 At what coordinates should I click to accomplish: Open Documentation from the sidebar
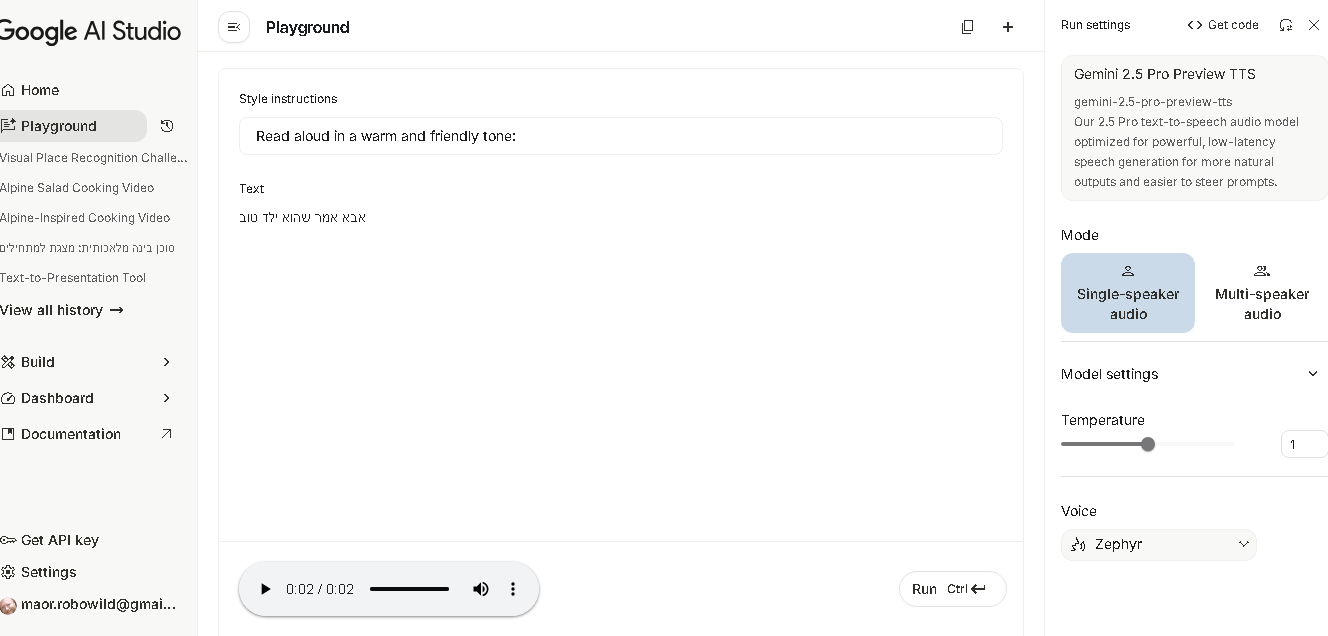(x=71, y=434)
